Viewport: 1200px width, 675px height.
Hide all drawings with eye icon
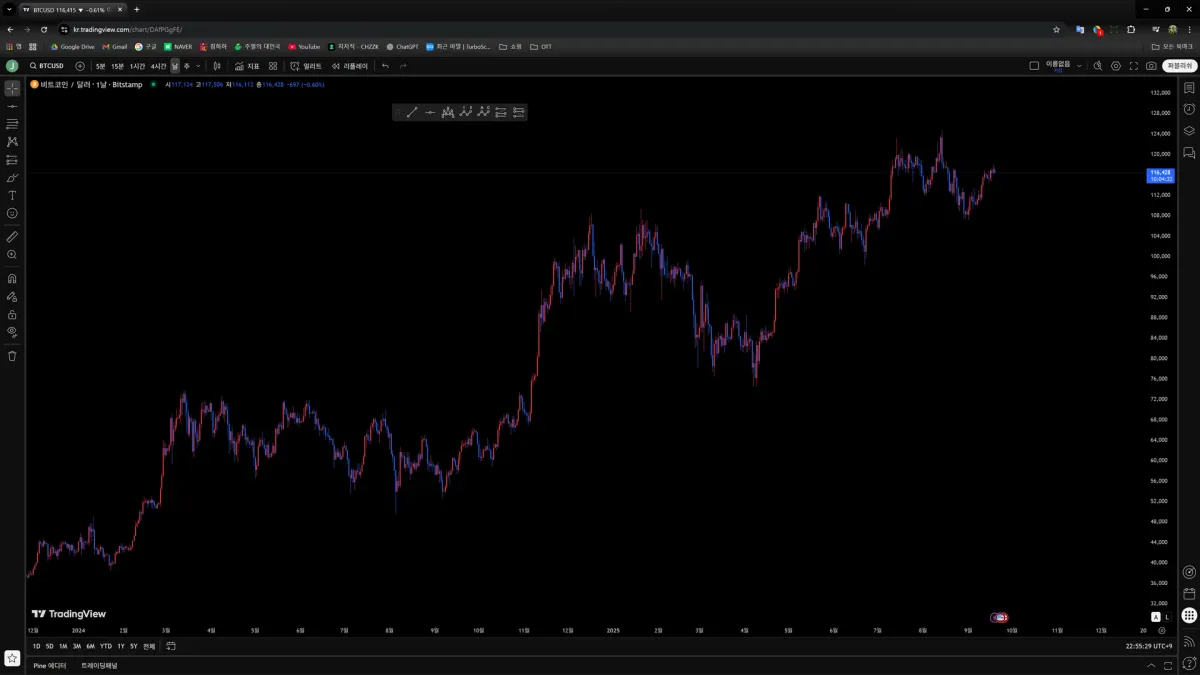pyautogui.click(x=12, y=331)
